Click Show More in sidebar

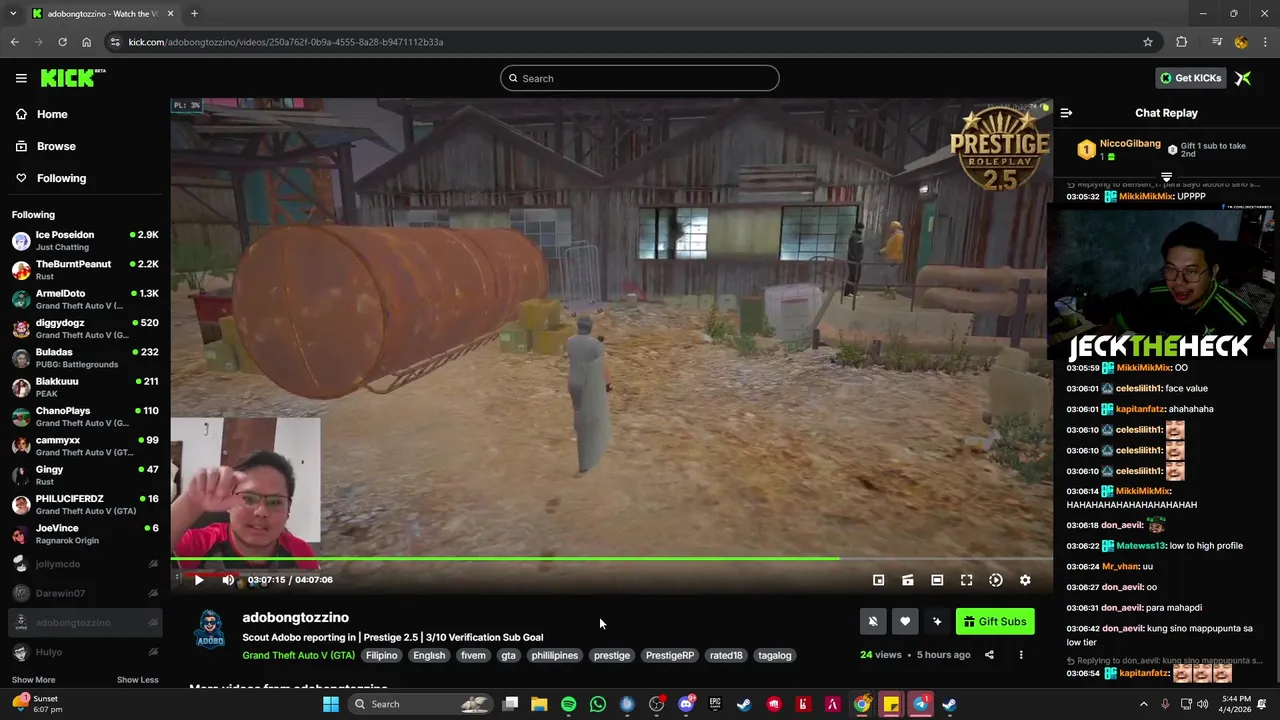pos(33,680)
